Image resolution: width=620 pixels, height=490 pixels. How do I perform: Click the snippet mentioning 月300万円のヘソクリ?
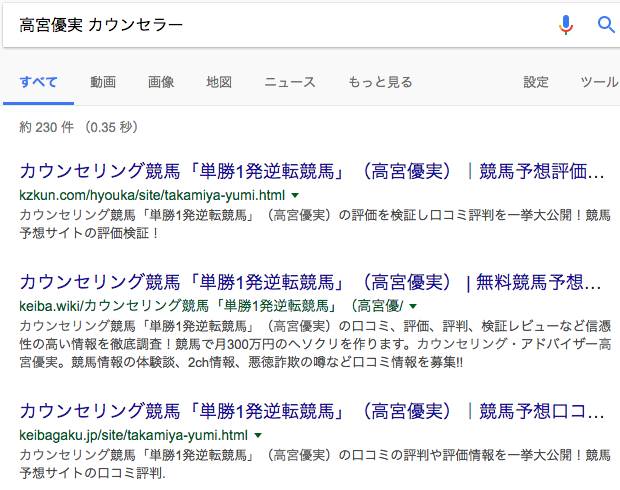315,344
